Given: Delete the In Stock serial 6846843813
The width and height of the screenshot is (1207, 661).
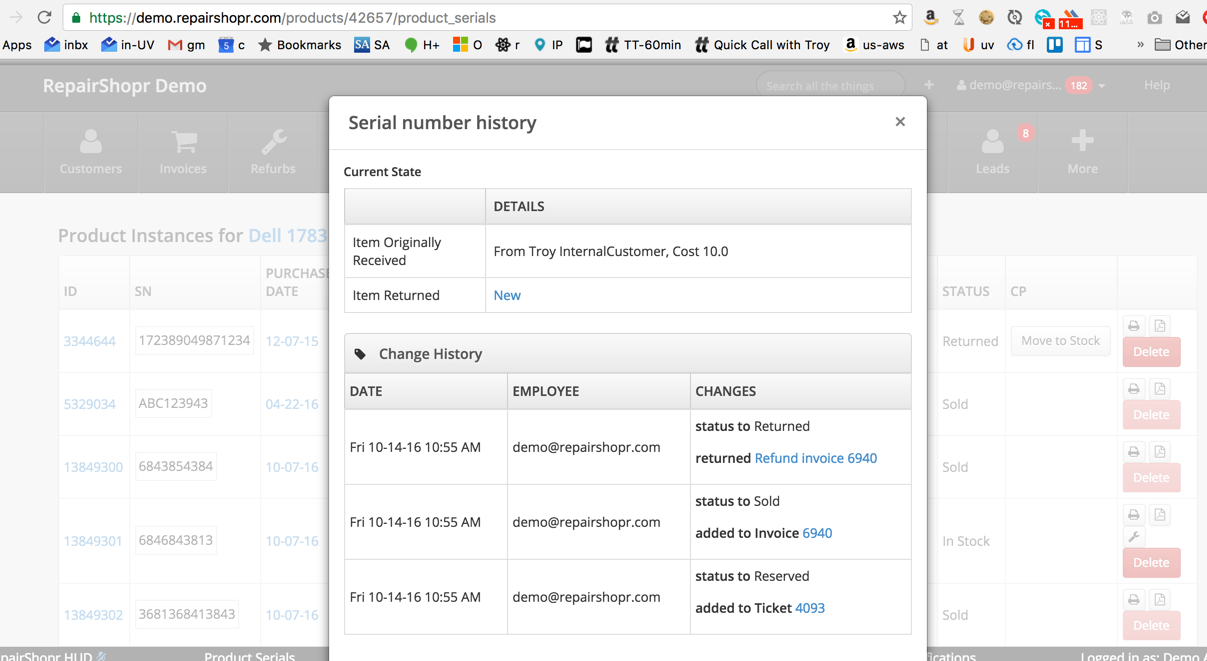Looking at the screenshot, I should pyautogui.click(x=1151, y=563).
